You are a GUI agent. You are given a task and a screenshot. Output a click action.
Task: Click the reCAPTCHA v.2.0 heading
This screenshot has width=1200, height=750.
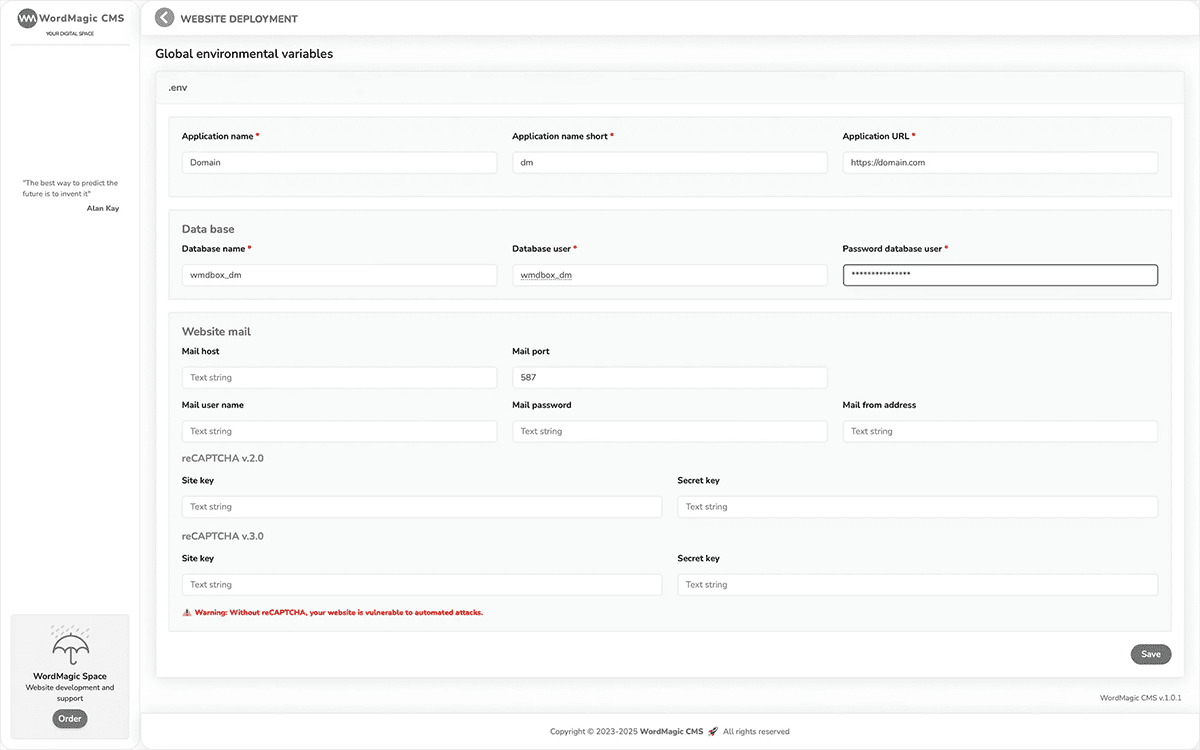[x=223, y=458]
